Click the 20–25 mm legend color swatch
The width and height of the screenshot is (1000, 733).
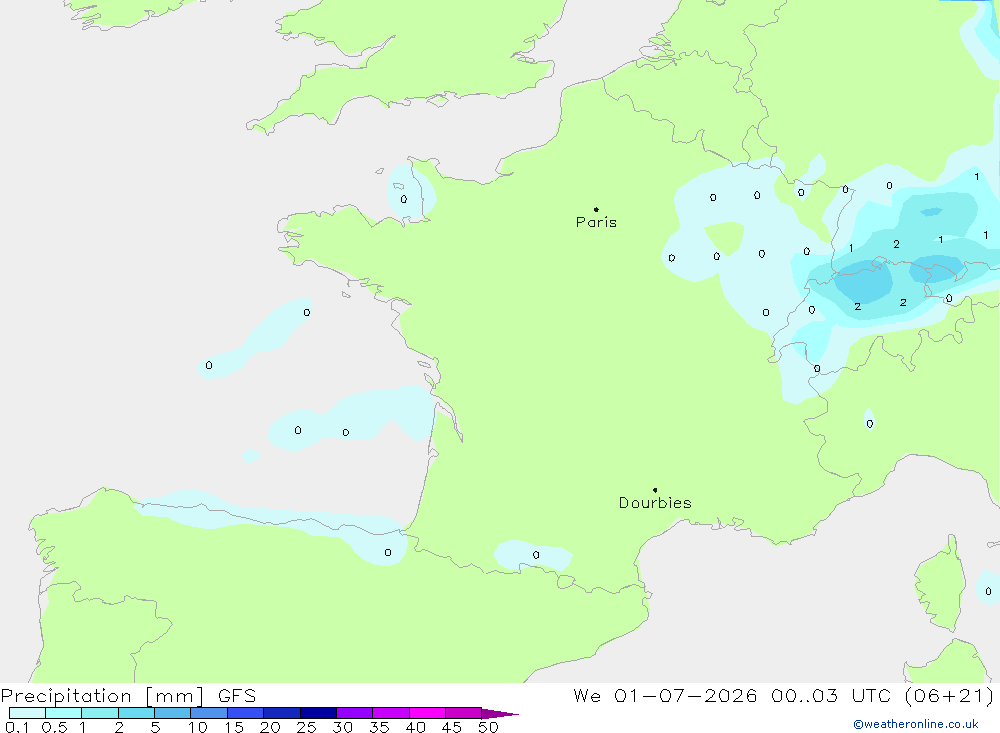[282, 713]
